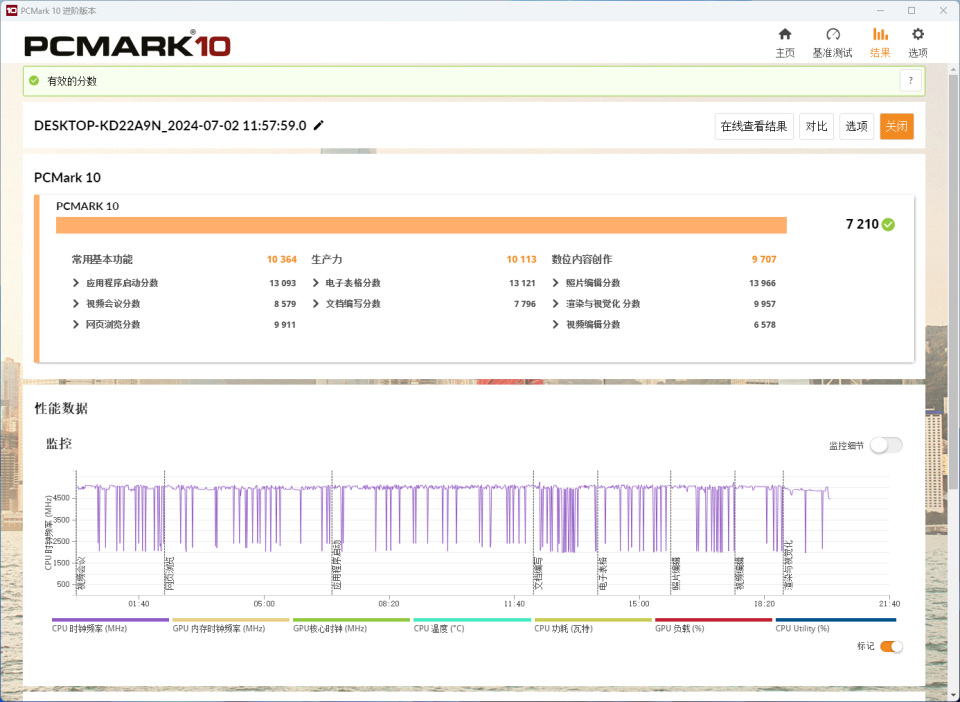
Task: Expand 视频会议分数 row
Action: (x=76, y=304)
